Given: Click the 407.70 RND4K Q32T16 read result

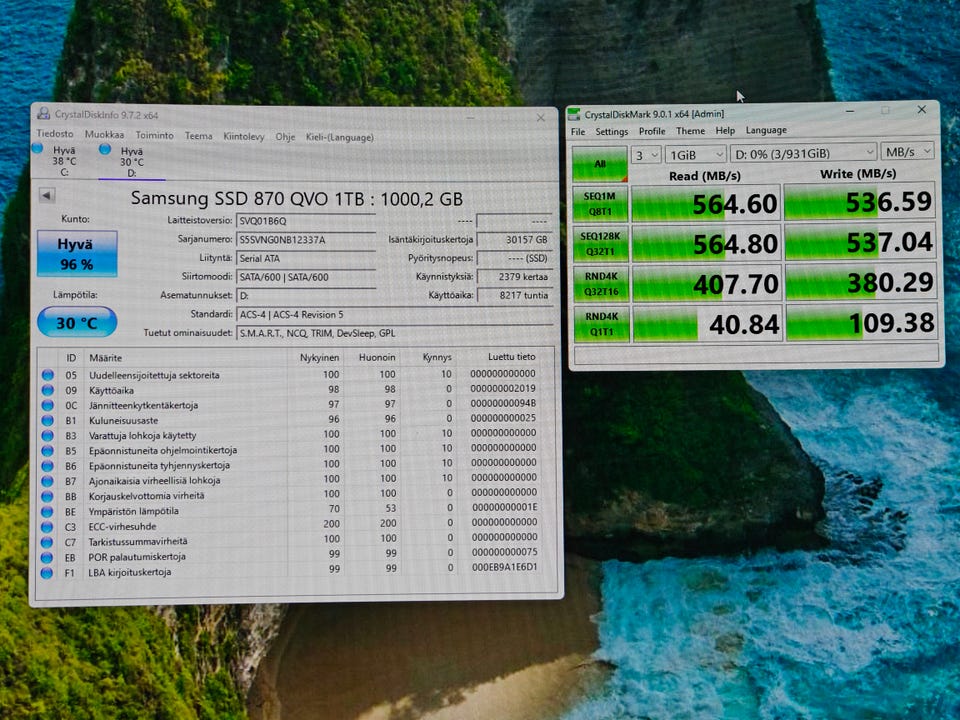Looking at the screenshot, I should [707, 284].
